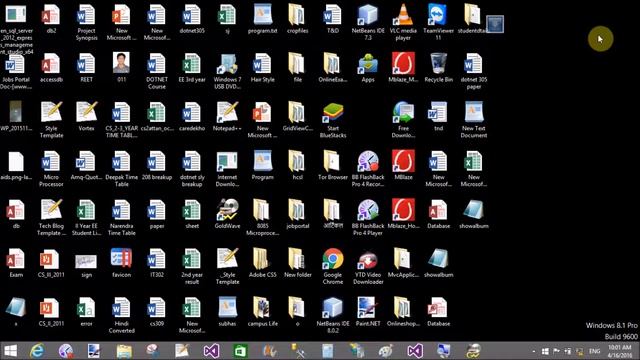Viewport: 640px width, 360px height.
Task: Select the Apps shortcut icon
Action: pos(368,68)
